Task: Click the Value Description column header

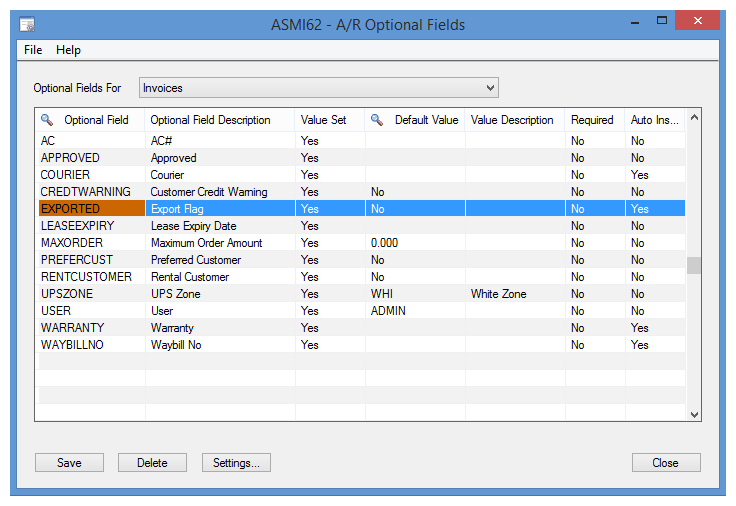Action: click(512, 120)
